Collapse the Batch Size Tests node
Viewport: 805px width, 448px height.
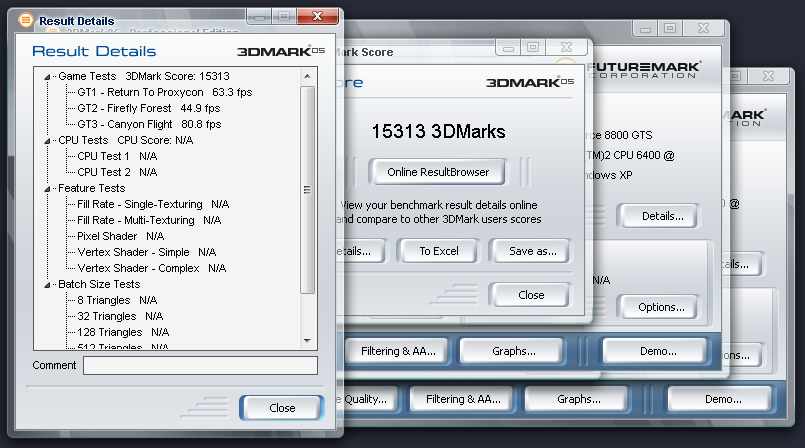(47, 285)
